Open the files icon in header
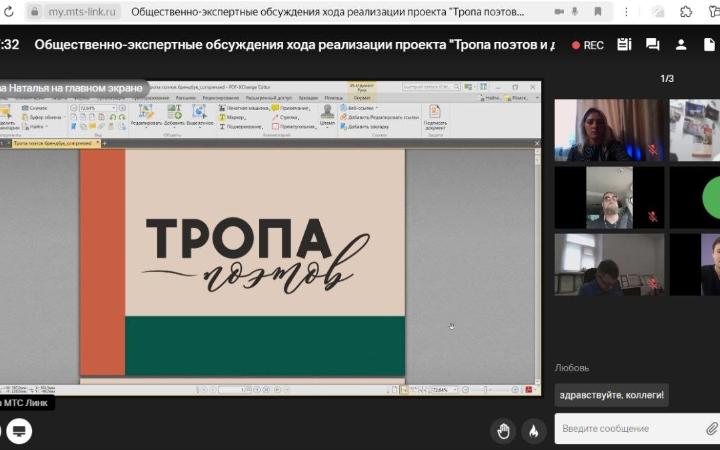This screenshot has width=720, height=450. (x=709, y=45)
